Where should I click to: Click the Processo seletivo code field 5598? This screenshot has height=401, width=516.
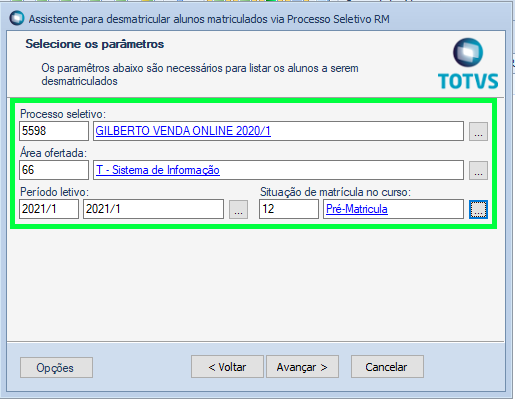point(54,131)
